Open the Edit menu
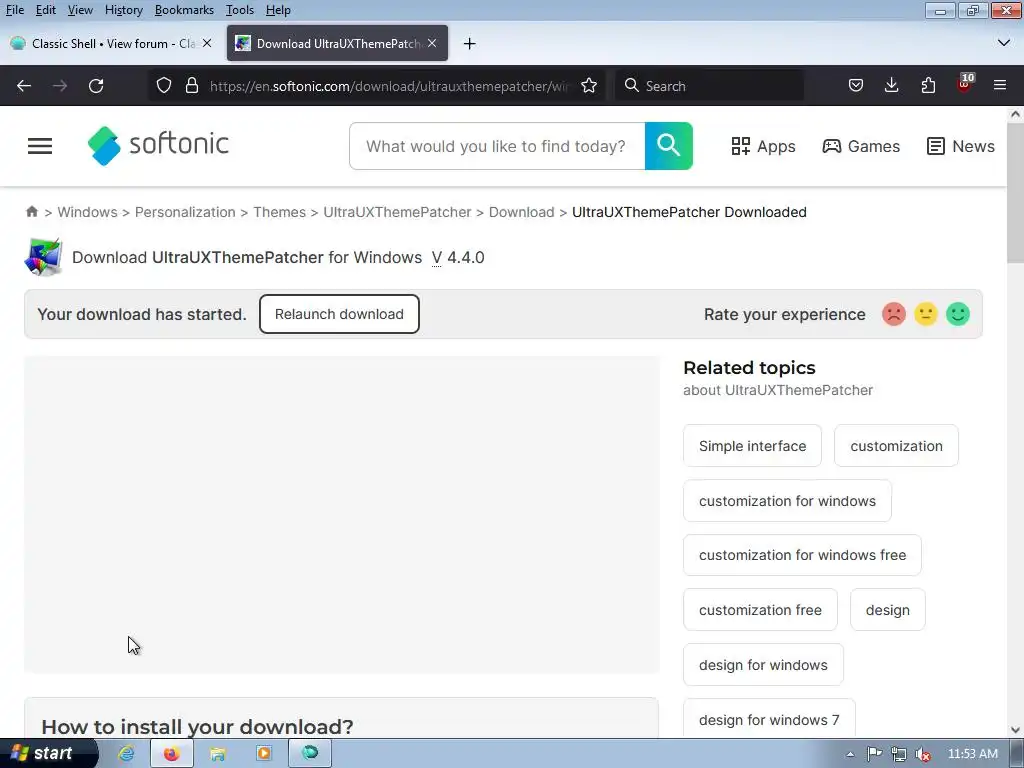Viewport: 1024px width, 768px height. 46,10
